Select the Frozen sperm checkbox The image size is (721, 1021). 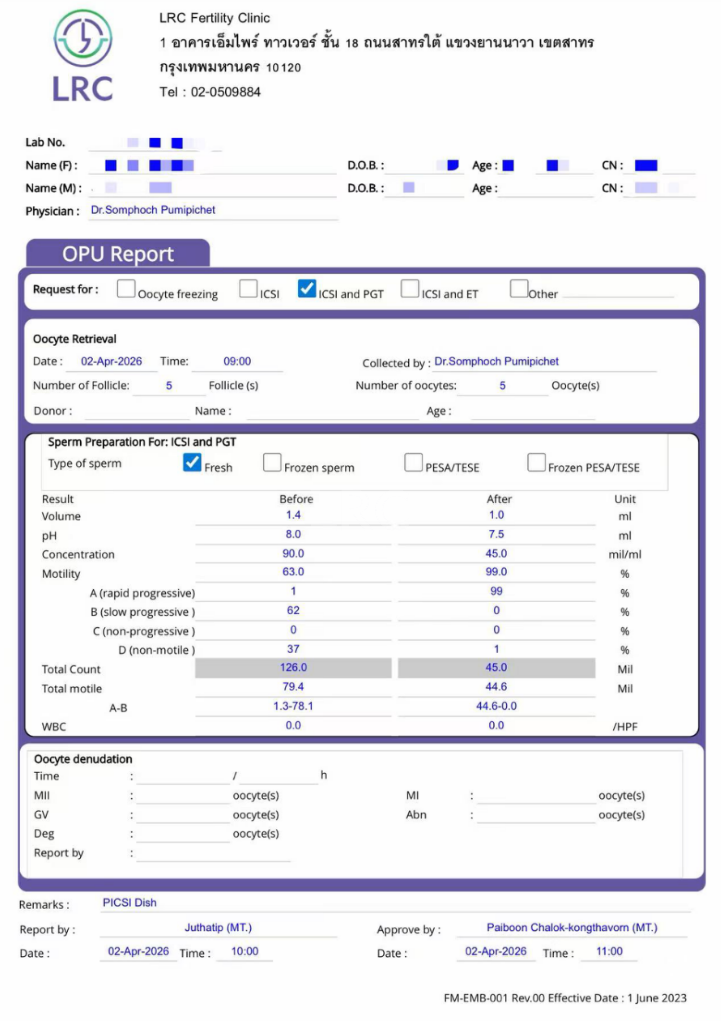click(x=272, y=462)
